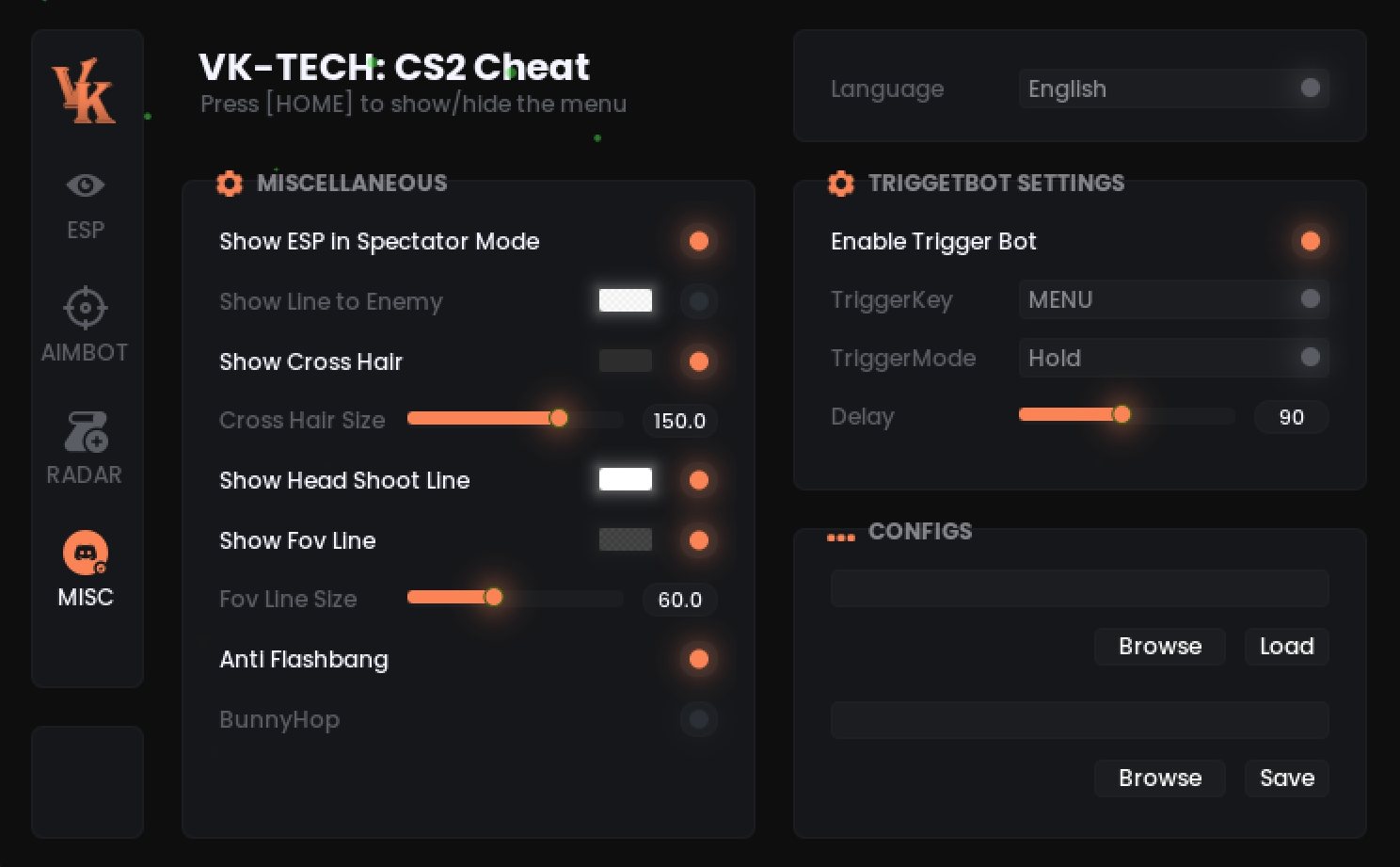The width and height of the screenshot is (1400, 867).
Task: Click the three-dot icon beside CONFIGS
Action: [840, 538]
